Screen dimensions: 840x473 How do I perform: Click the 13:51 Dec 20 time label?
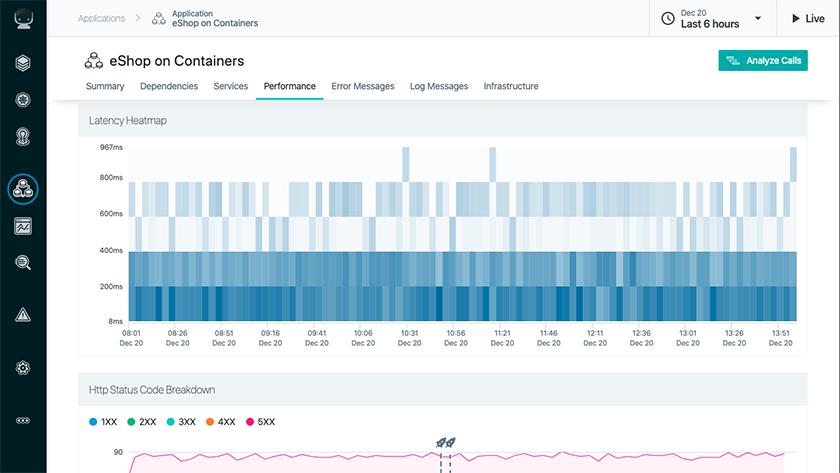781,338
